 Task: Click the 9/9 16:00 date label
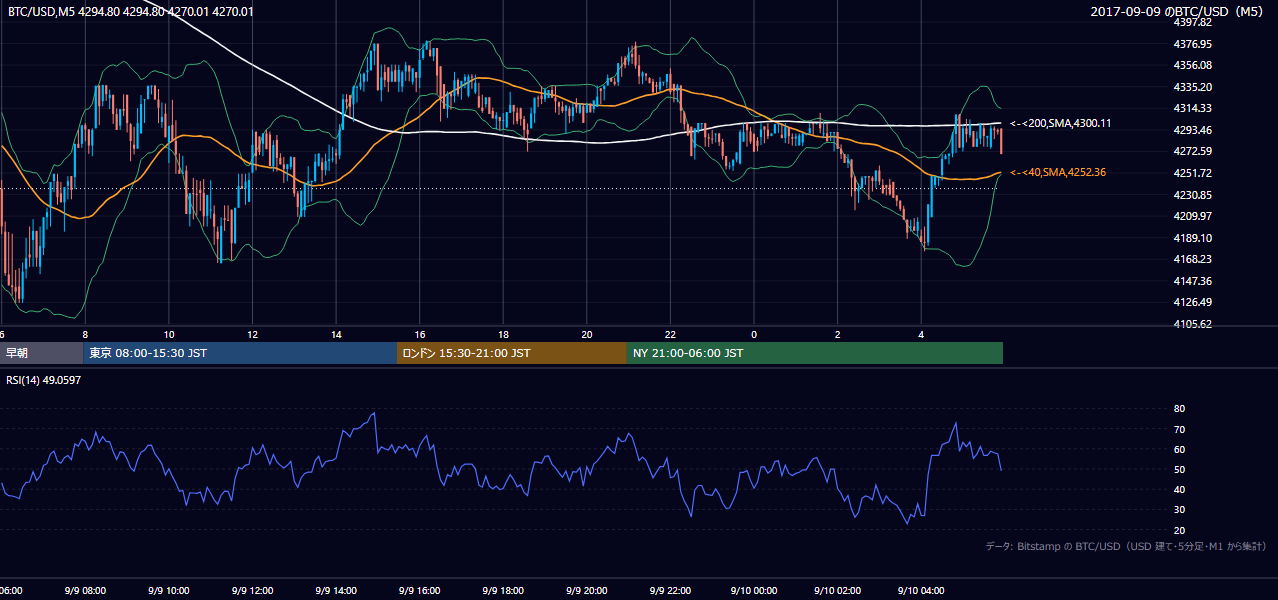pos(420,591)
